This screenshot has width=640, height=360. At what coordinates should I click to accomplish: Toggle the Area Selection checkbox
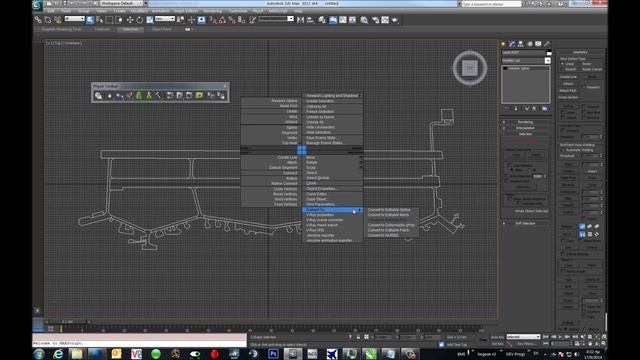click(507, 176)
